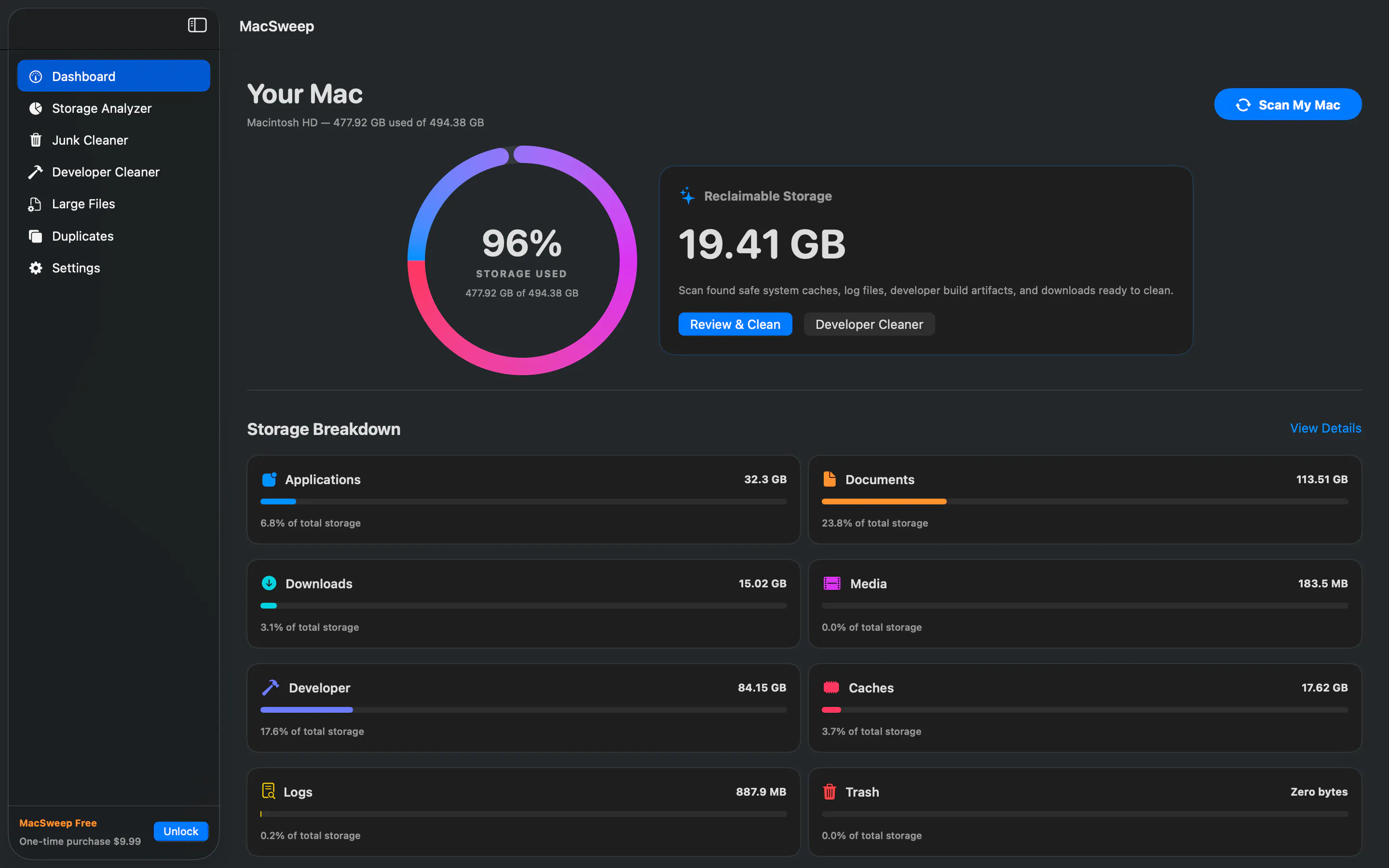1389x868 pixels.
Task: Click the Logs magnifier document icon
Action: click(x=268, y=791)
